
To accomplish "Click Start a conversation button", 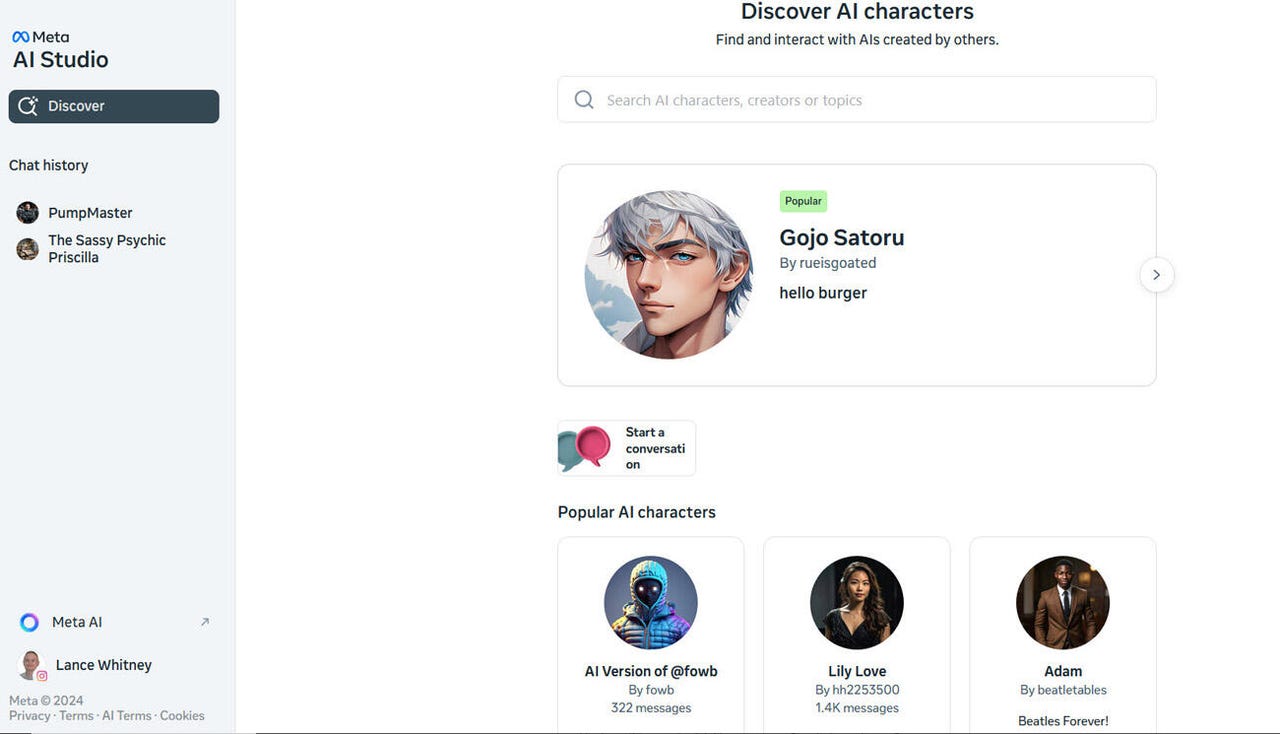I will pos(627,448).
